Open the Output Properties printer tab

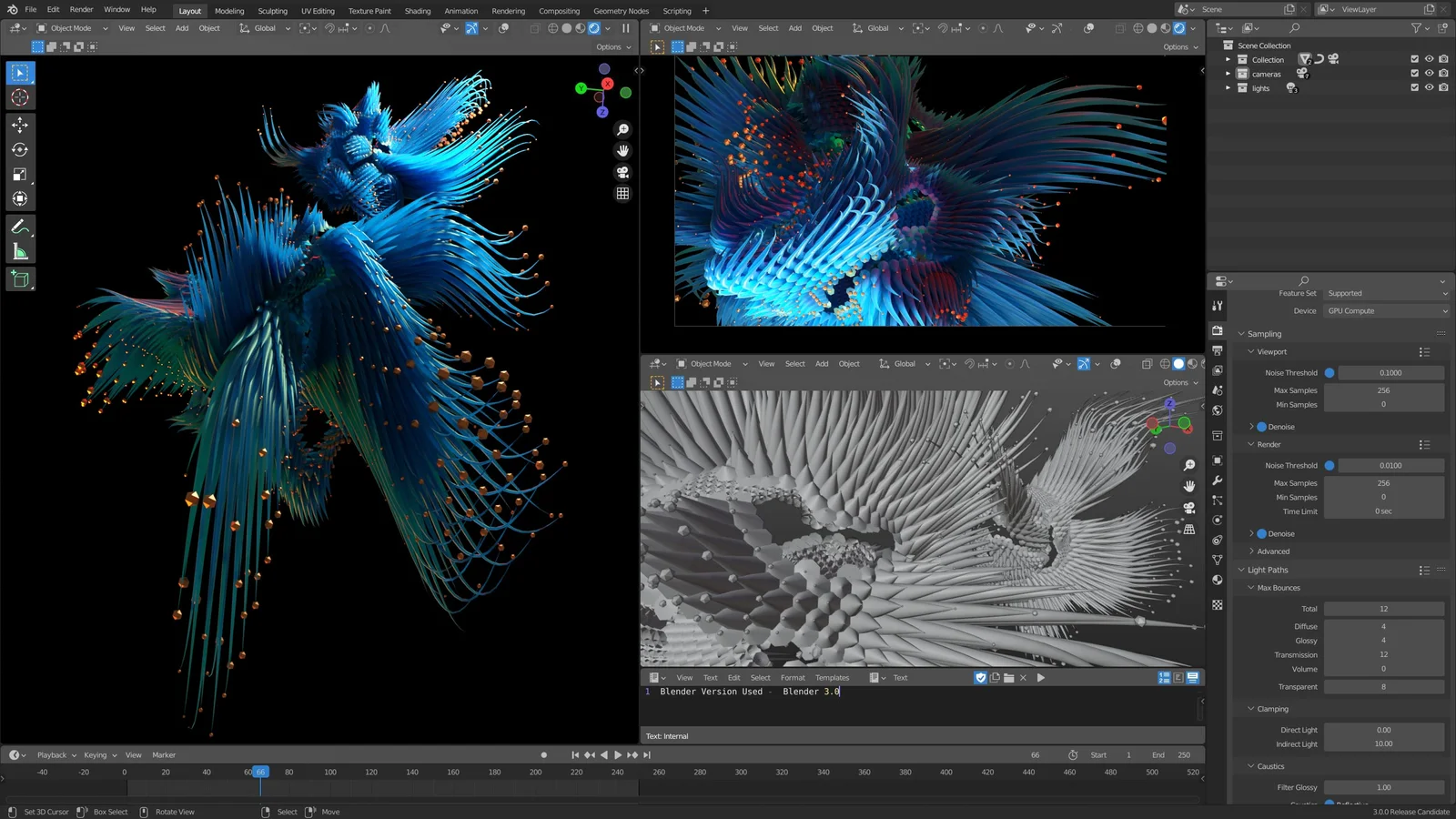tap(1217, 352)
